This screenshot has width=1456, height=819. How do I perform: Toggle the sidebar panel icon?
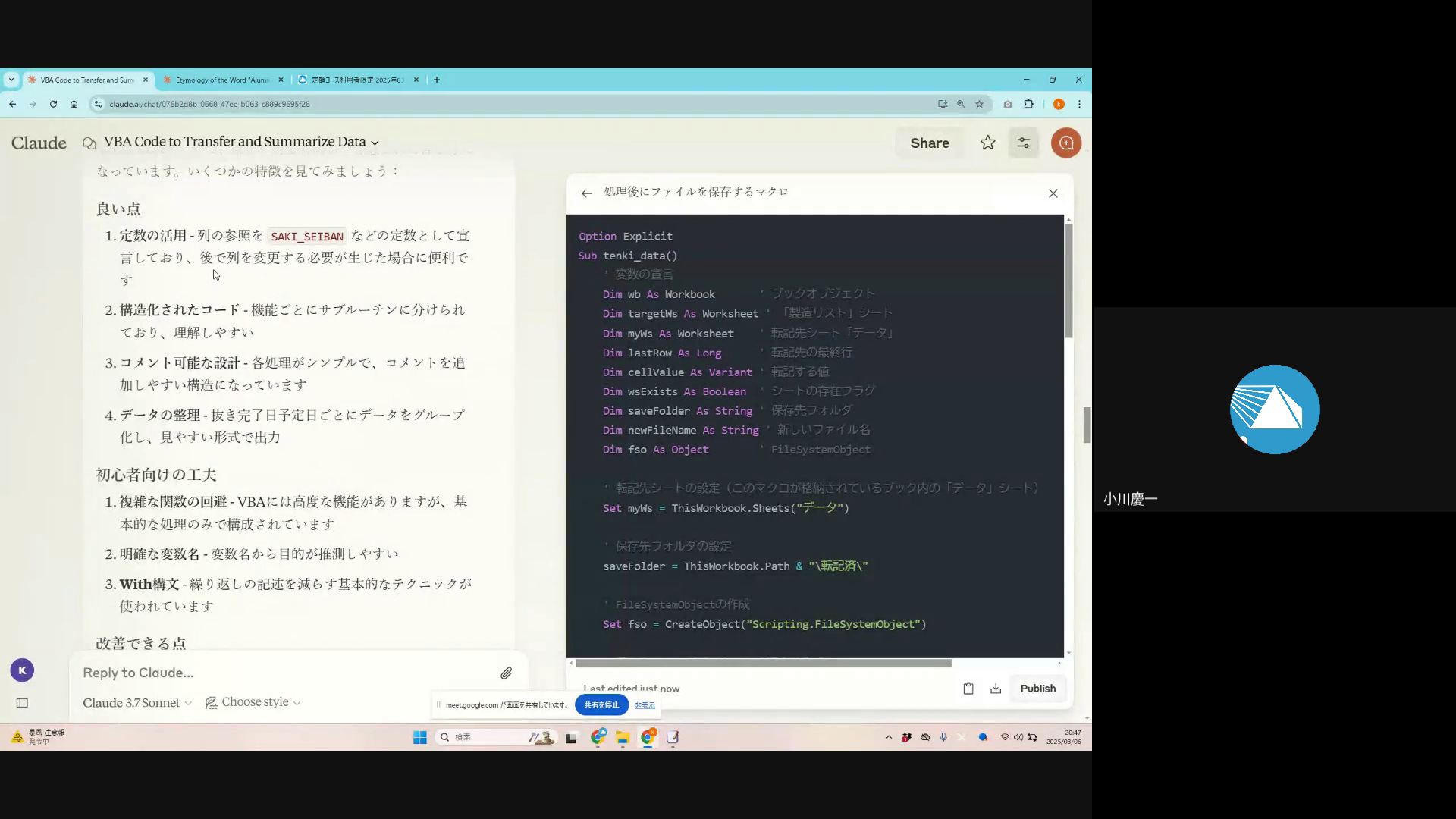pyautogui.click(x=22, y=703)
